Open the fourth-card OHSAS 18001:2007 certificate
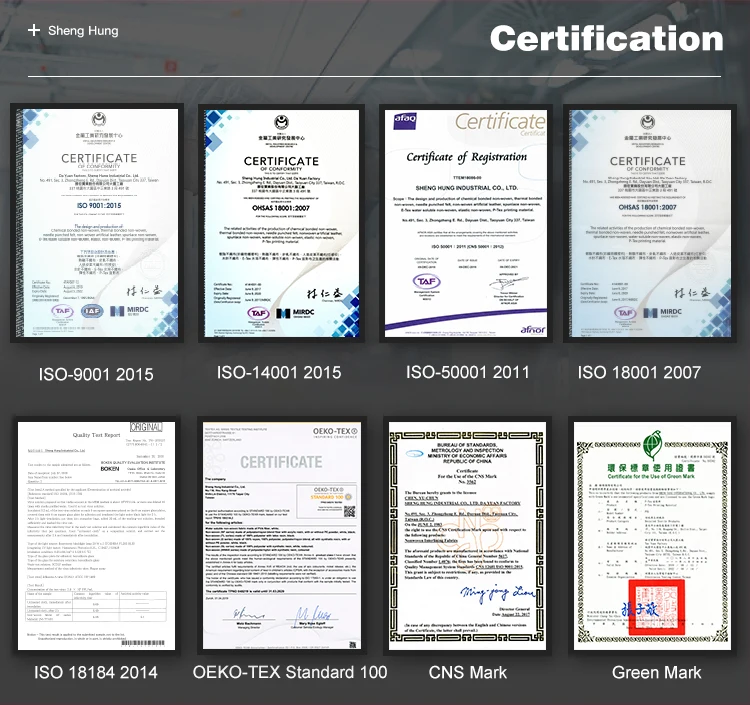This screenshot has width=750, height=705. pos(650,223)
